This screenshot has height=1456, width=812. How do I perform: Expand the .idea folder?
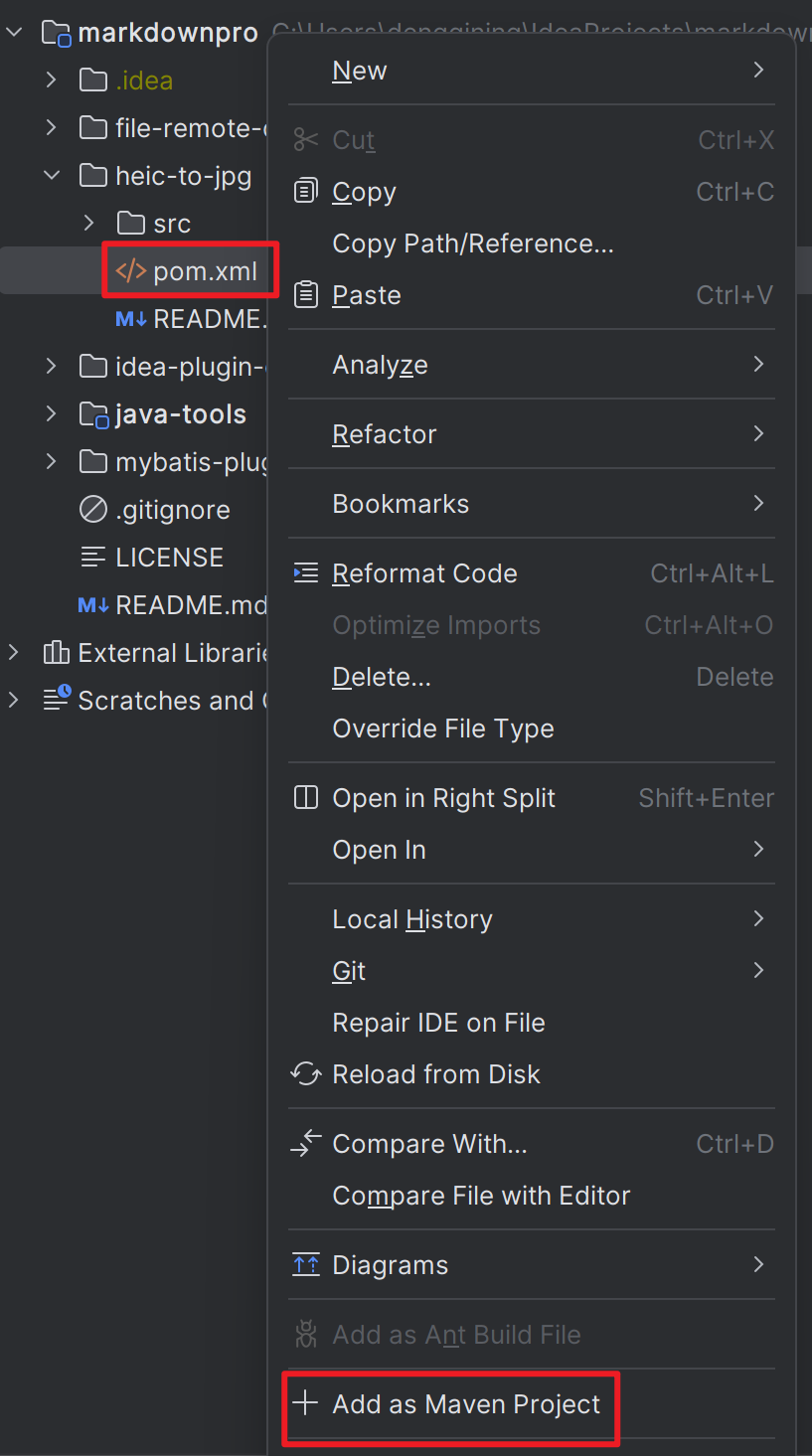pos(52,81)
